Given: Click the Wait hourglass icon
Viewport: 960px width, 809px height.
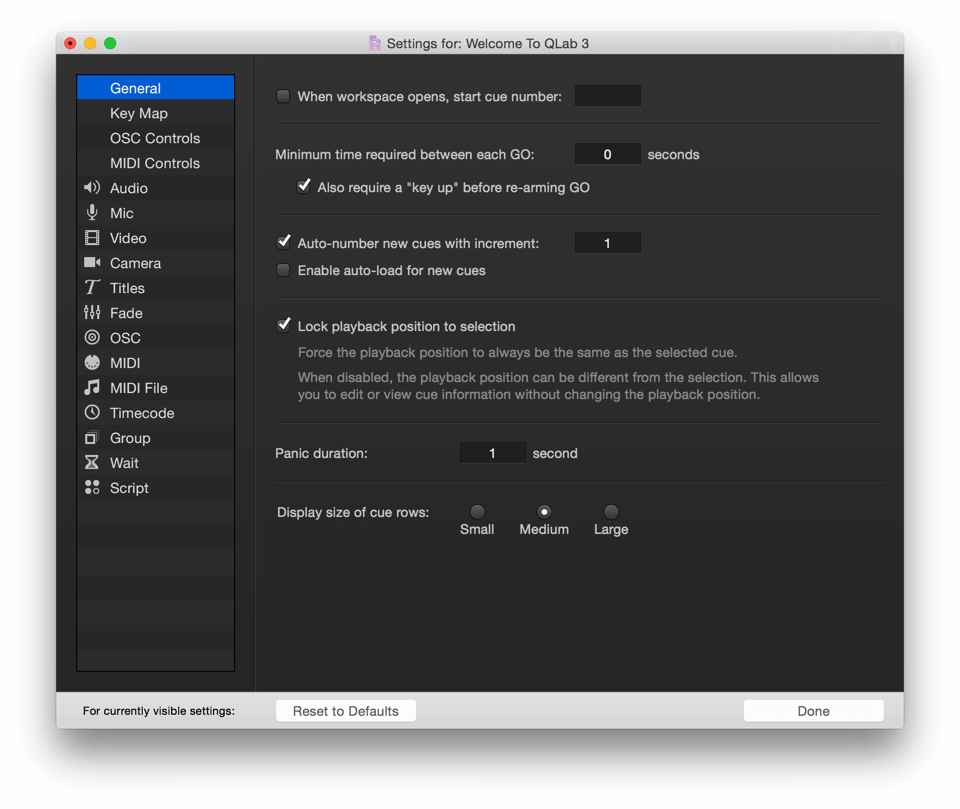Looking at the screenshot, I should [92, 463].
